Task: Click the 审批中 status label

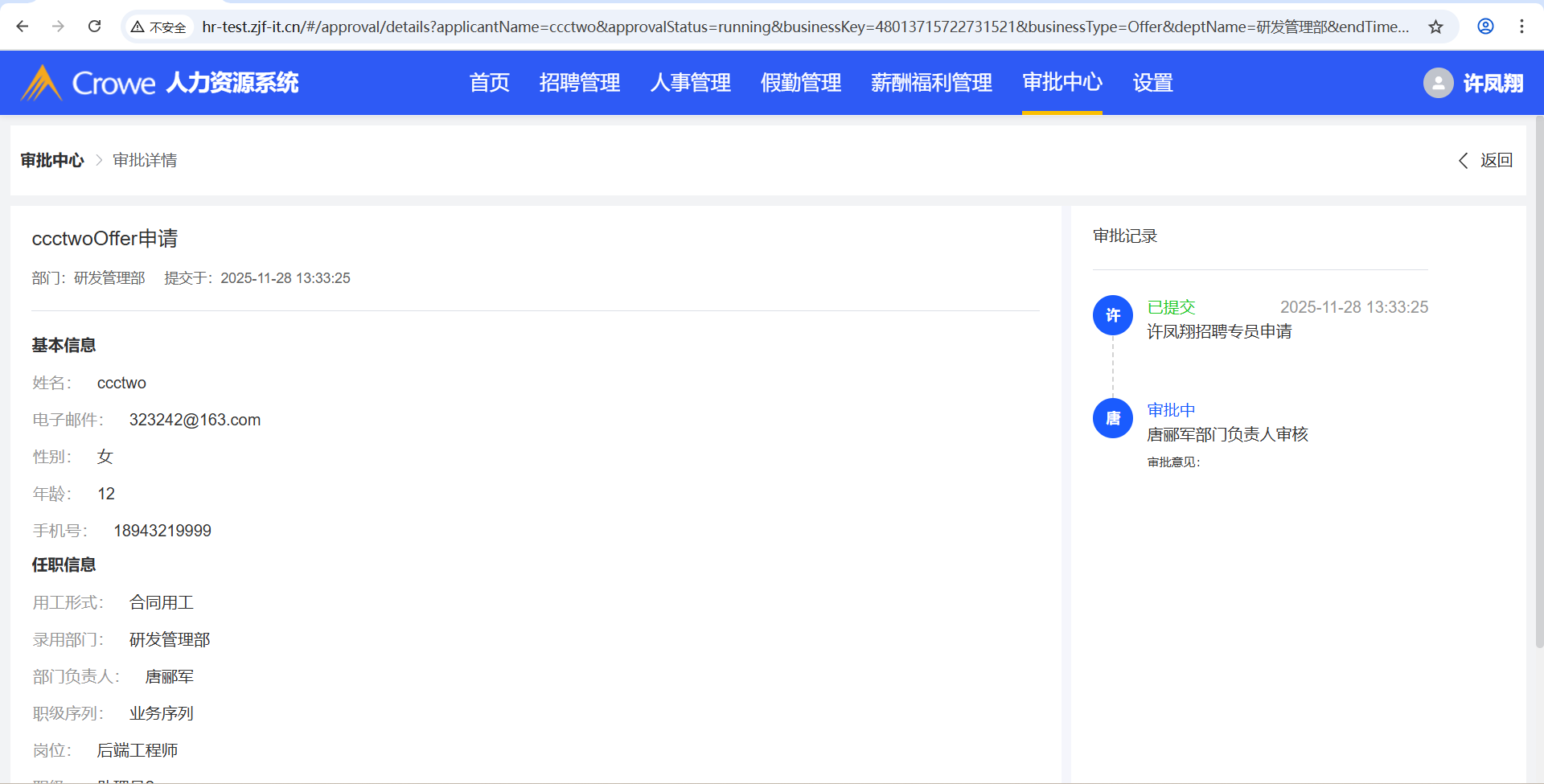Action: [x=1171, y=410]
